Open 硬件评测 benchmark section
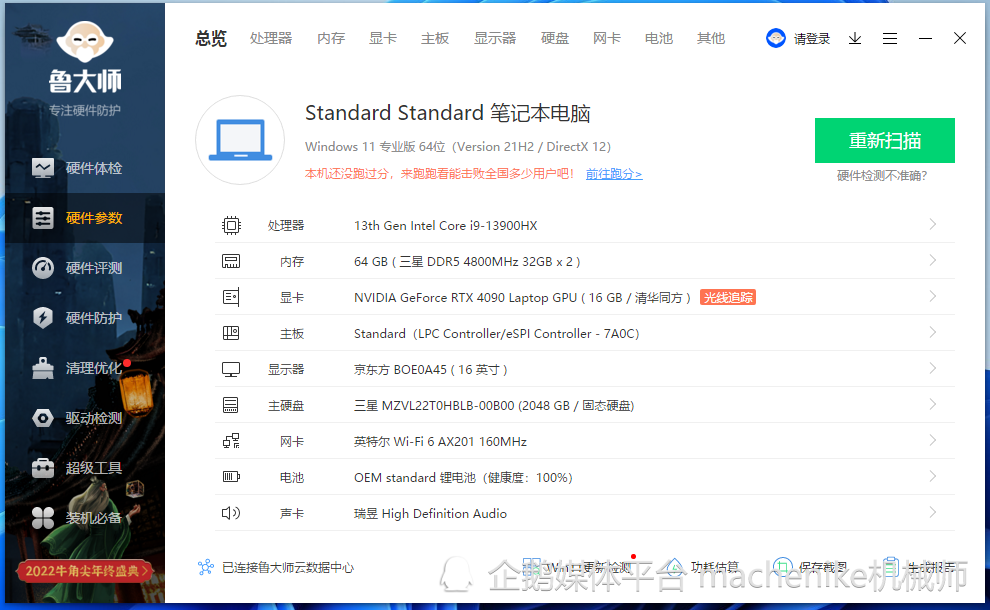 (77, 268)
